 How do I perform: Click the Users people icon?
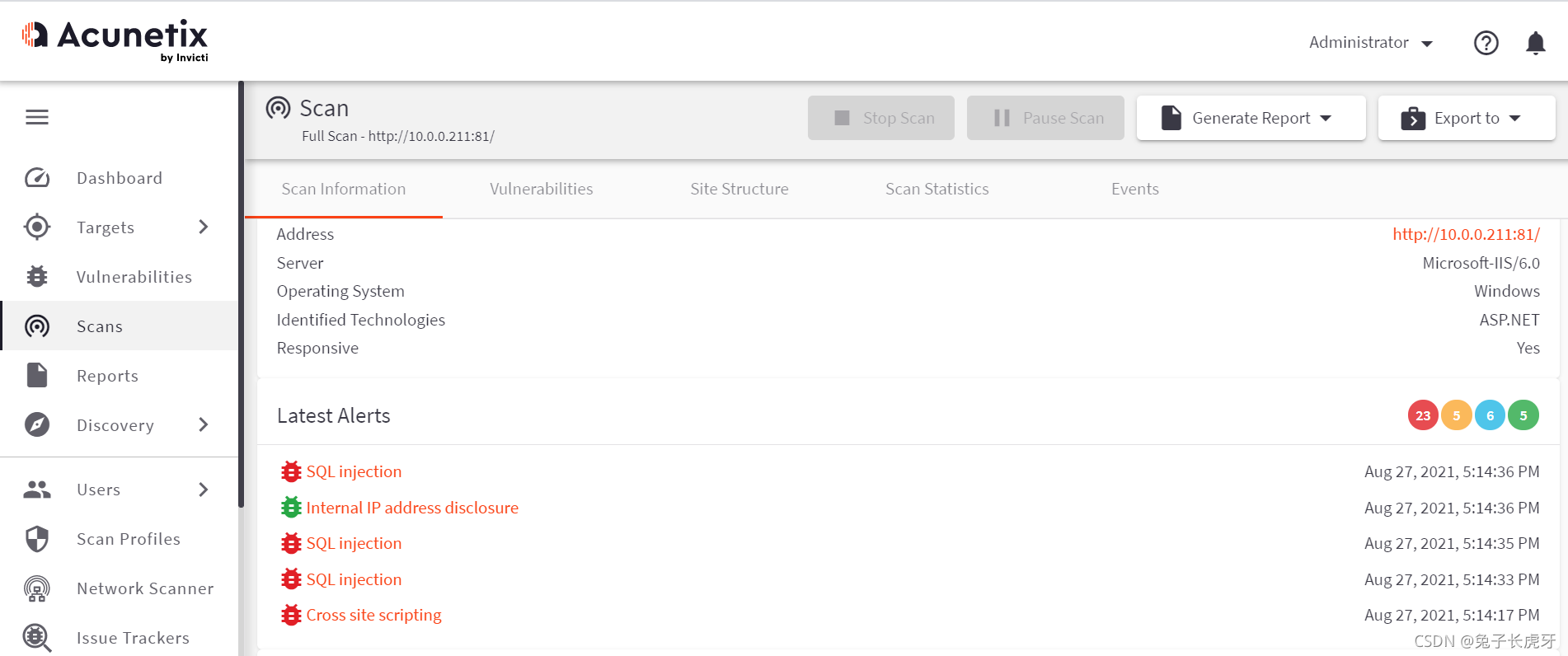pyautogui.click(x=37, y=490)
